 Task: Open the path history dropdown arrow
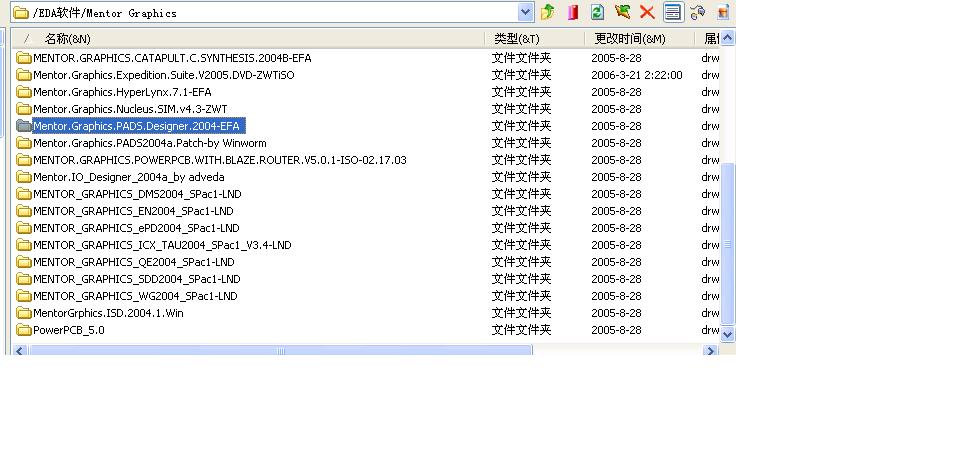point(526,12)
